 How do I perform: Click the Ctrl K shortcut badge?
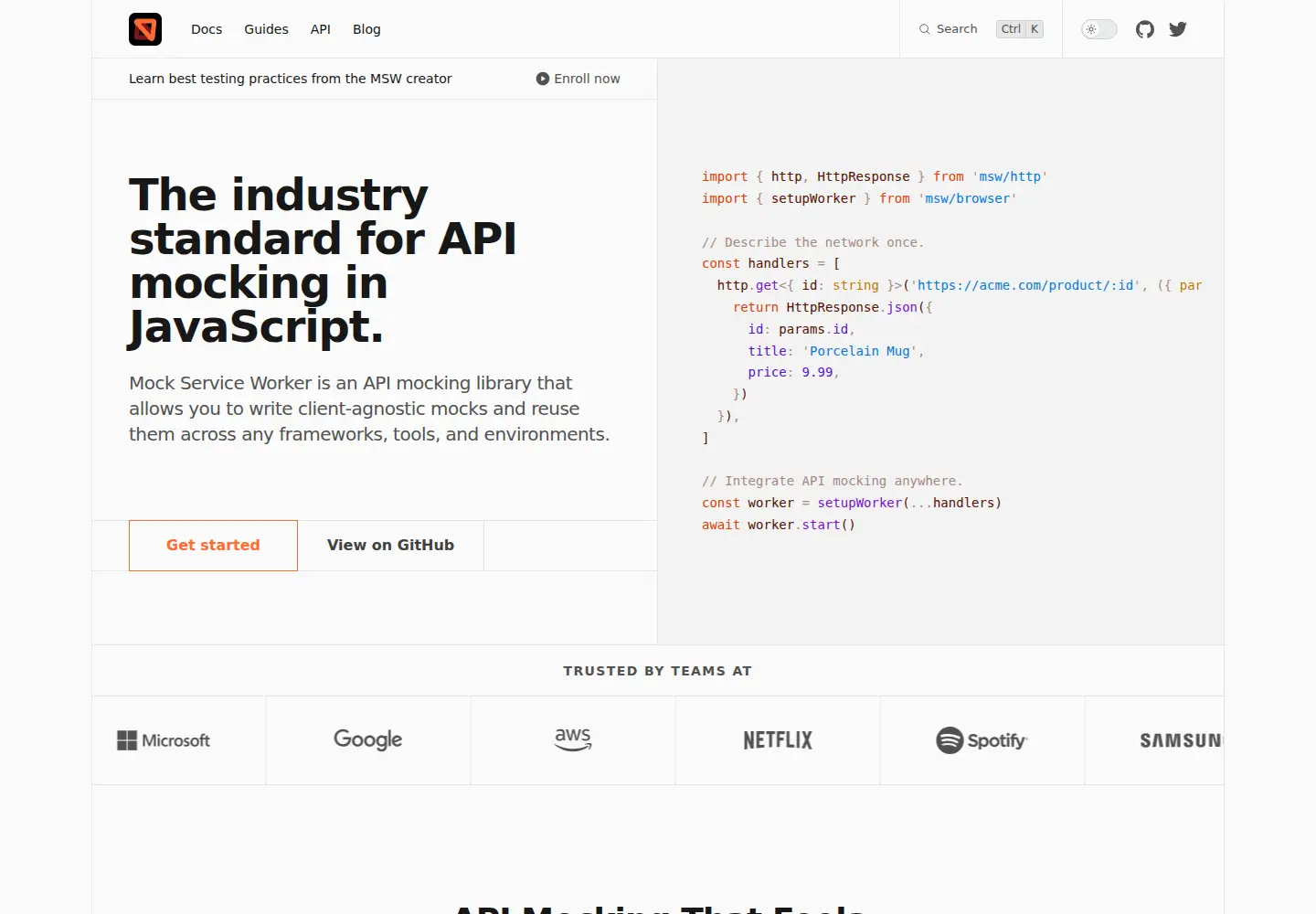tap(1020, 29)
